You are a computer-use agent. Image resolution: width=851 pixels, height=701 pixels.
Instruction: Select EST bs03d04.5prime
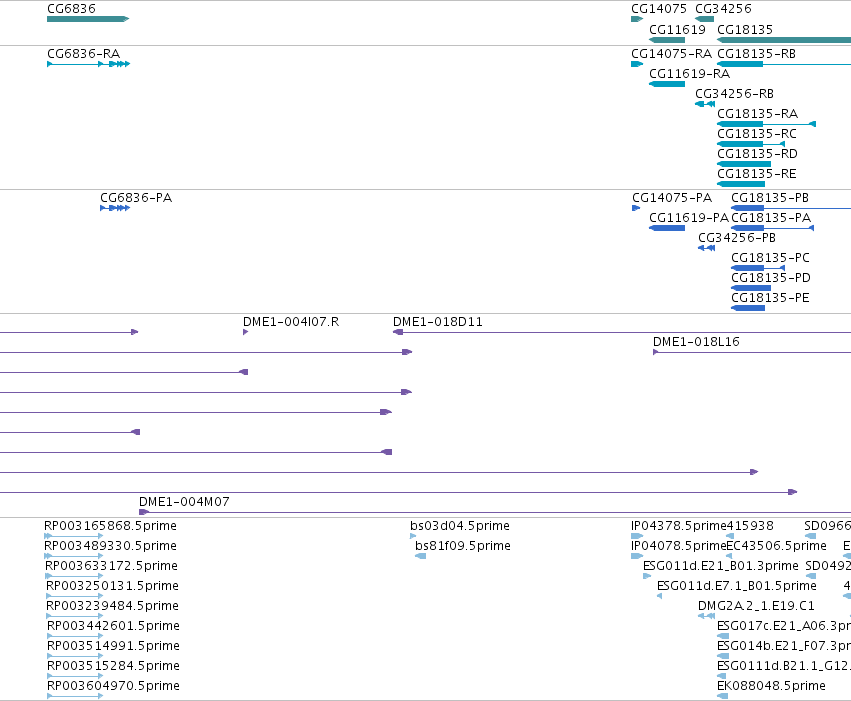point(460,526)
